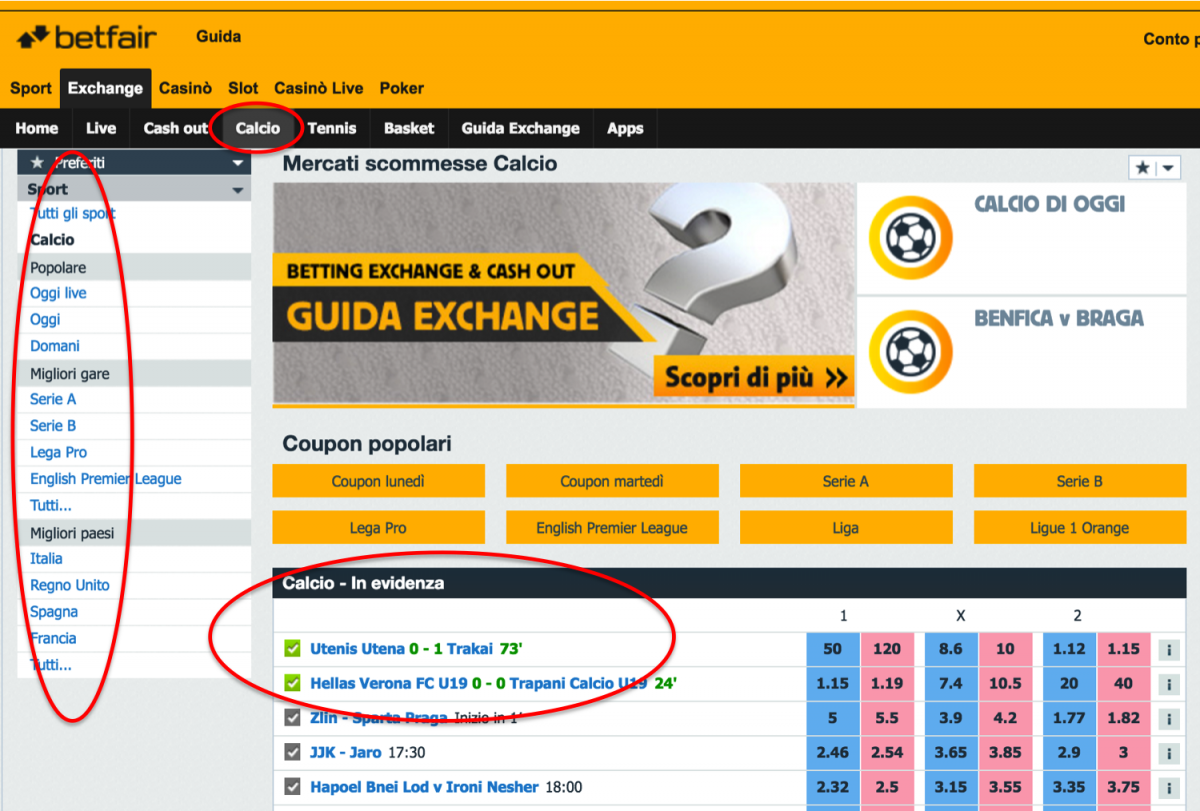Open Guida Exchange in the navigation bar
This screenshot has height=811, width=1200.
pos(520,128)
